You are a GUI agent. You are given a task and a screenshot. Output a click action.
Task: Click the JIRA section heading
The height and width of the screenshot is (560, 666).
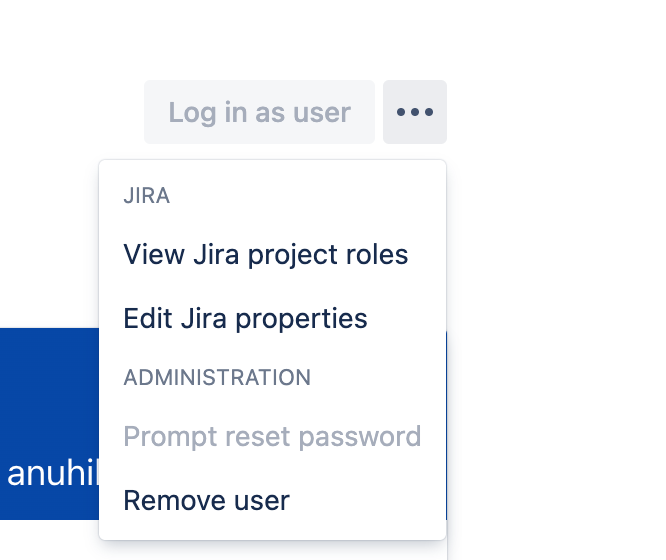point(147,196)
